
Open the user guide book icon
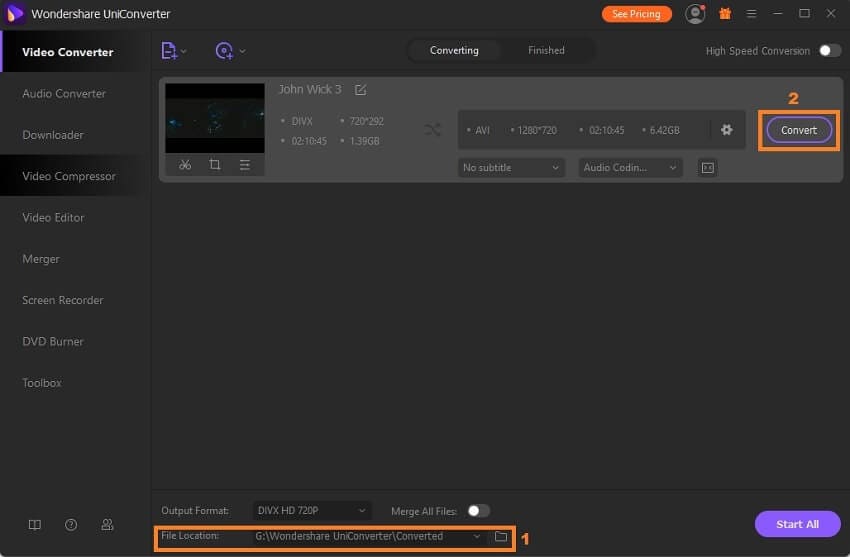pos(35,524)
